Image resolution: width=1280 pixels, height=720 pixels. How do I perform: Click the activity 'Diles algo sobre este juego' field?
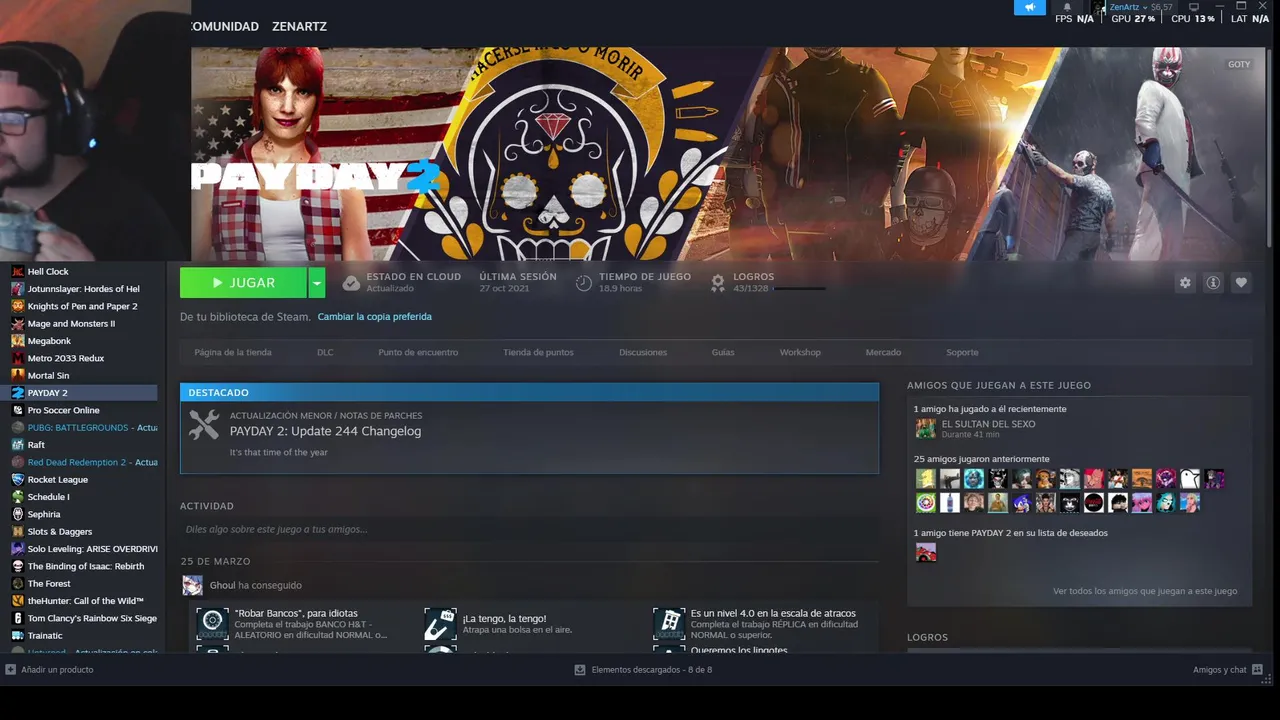click(529, 529)
